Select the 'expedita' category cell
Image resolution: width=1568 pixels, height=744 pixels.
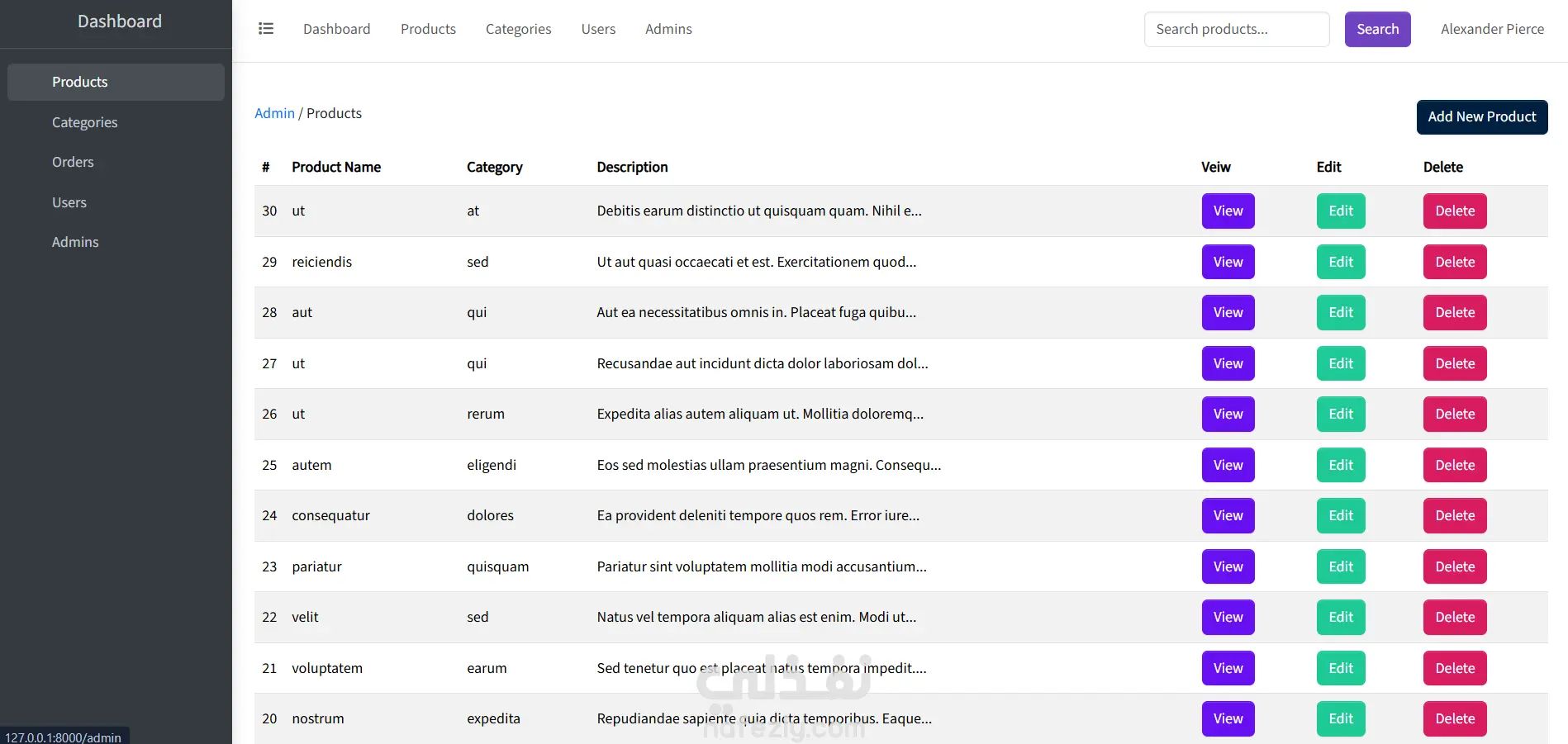(493, 718)
